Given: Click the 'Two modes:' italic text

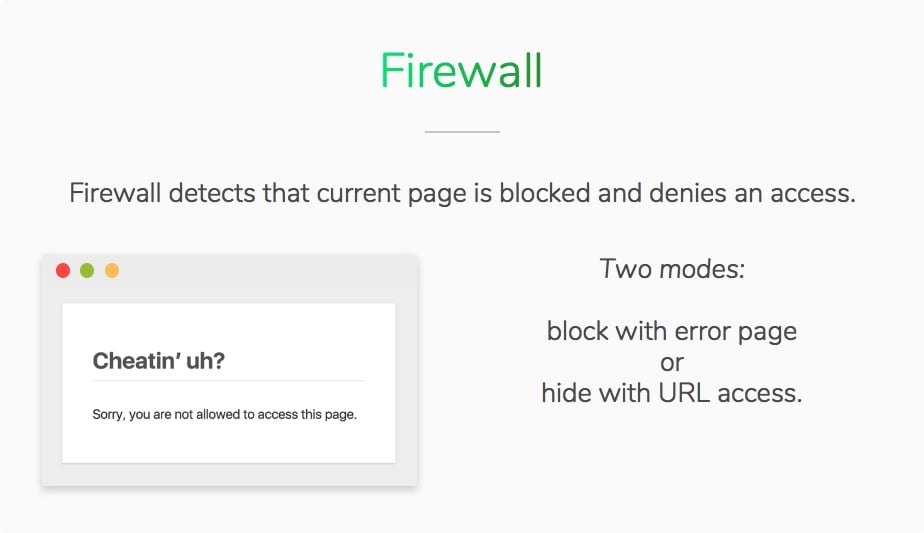Looking at the screenshot, I should click(x=672, y=269).
